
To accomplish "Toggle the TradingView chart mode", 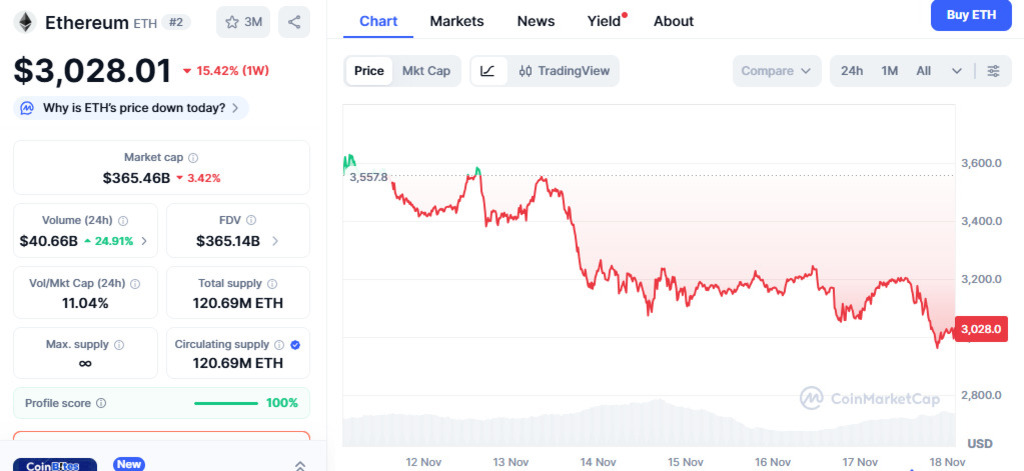I will click(564, 71).
